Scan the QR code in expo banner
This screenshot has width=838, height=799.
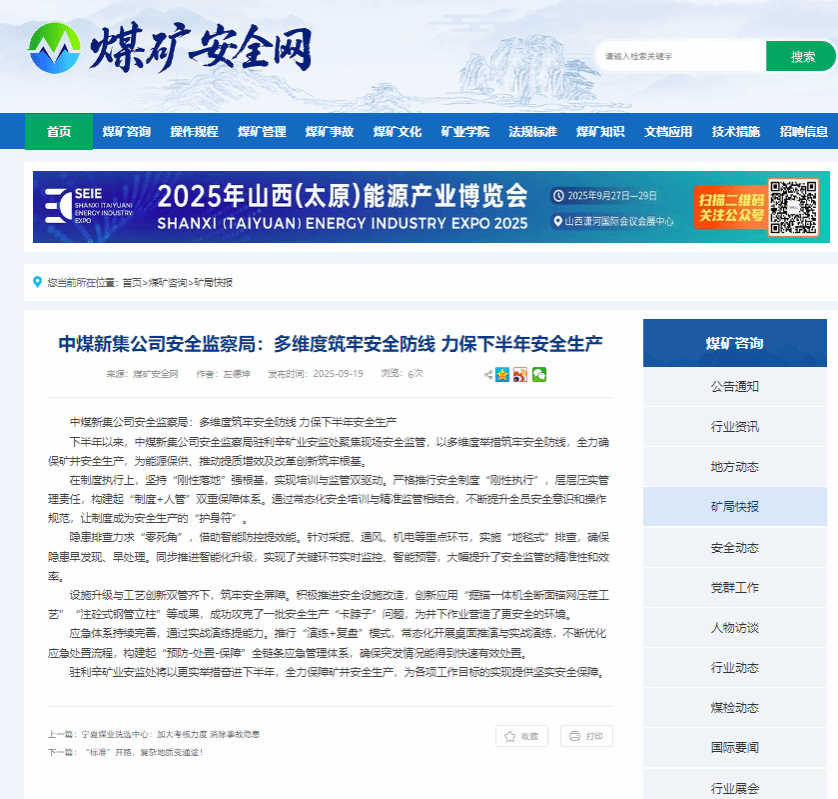(x=791, y=205)
